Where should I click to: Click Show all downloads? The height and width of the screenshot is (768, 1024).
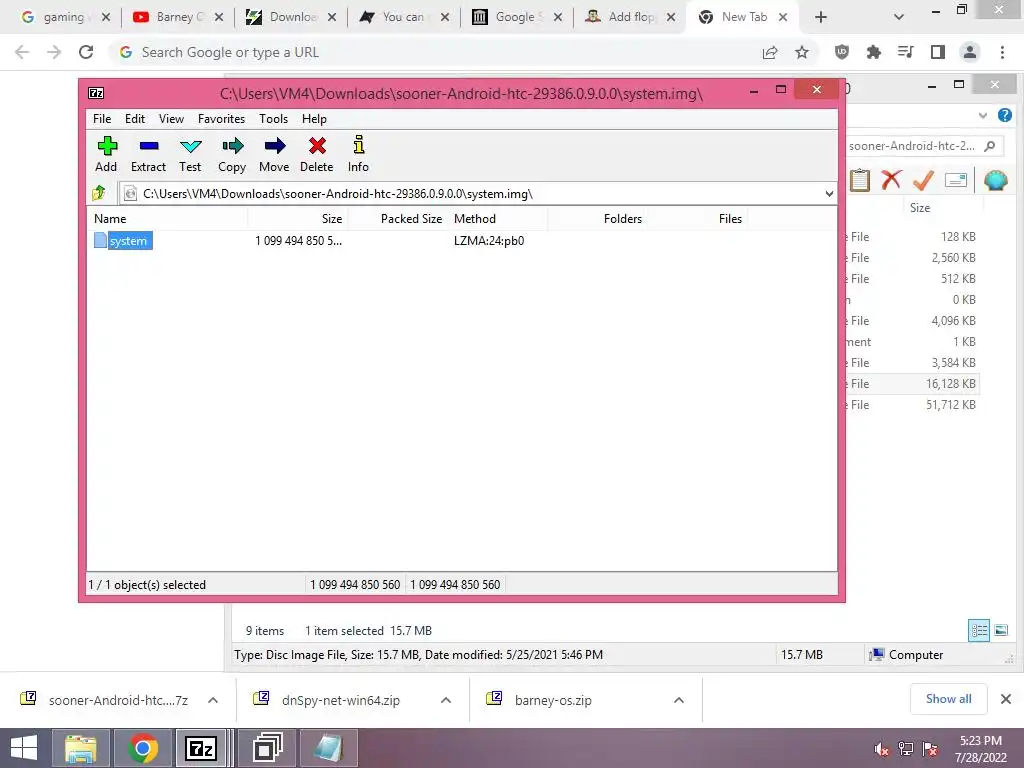(x=948, y=699)
